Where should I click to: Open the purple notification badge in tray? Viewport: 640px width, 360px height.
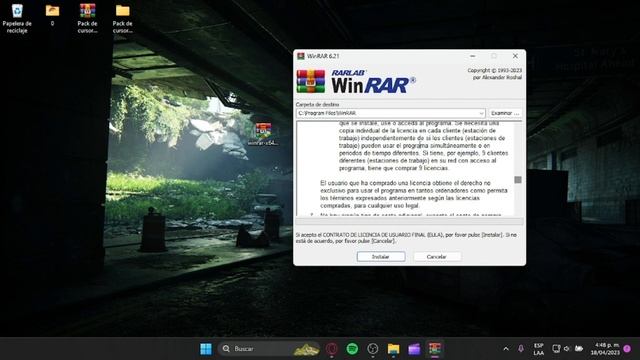click(627, 349)
